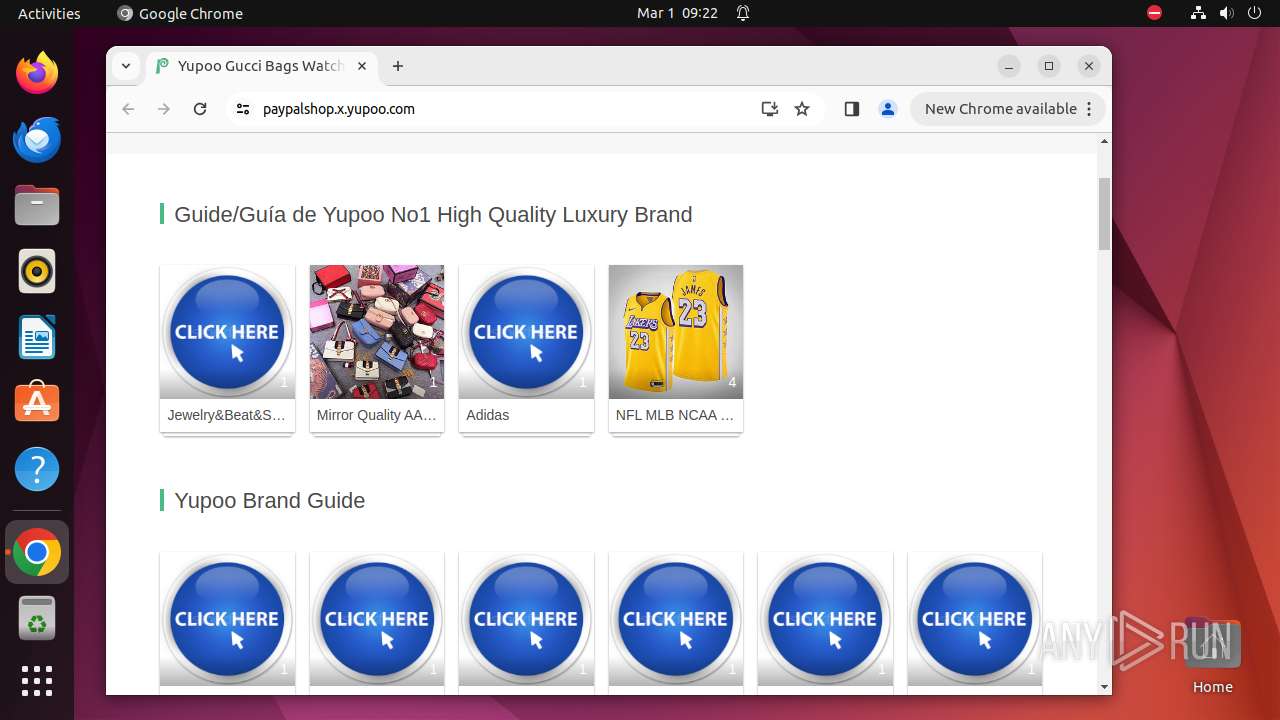Viewport: 1280px width, 720px height.
Task: Open the Mirror Quality AA... bags album
Action: pyautogui.click(x=377, y=332)
